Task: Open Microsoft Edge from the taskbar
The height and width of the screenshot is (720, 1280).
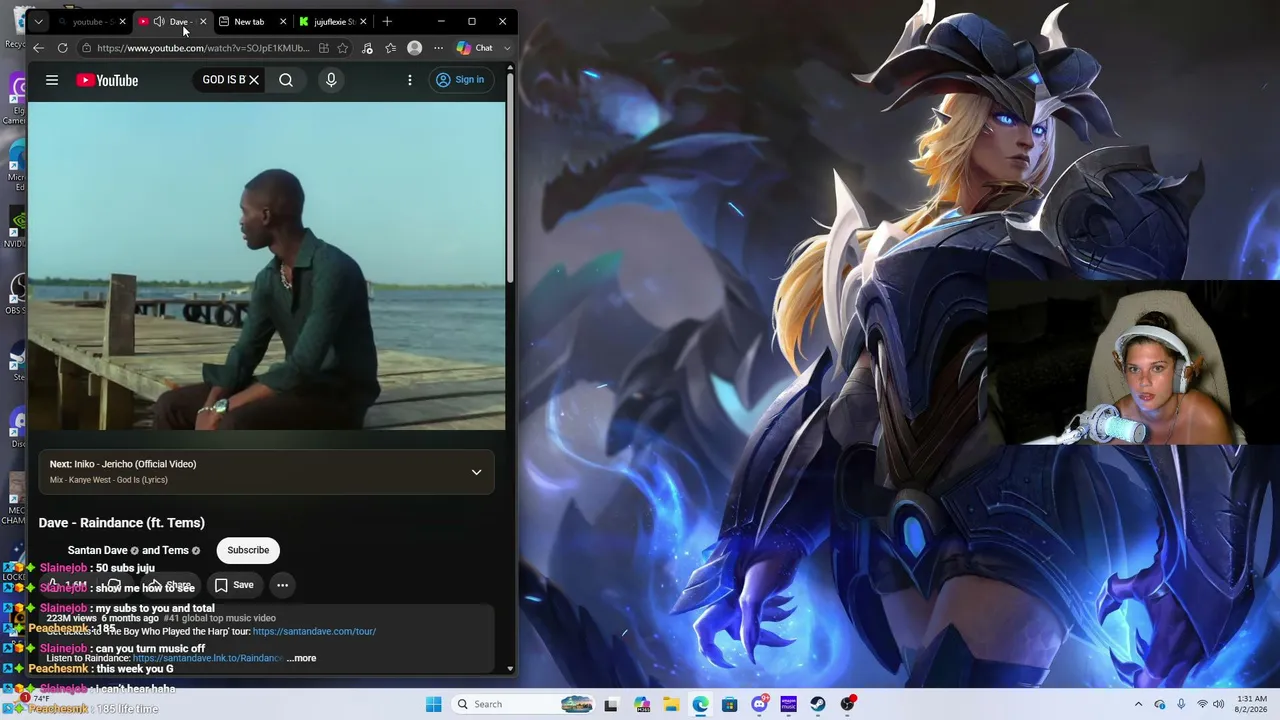Action: point(700,704)
